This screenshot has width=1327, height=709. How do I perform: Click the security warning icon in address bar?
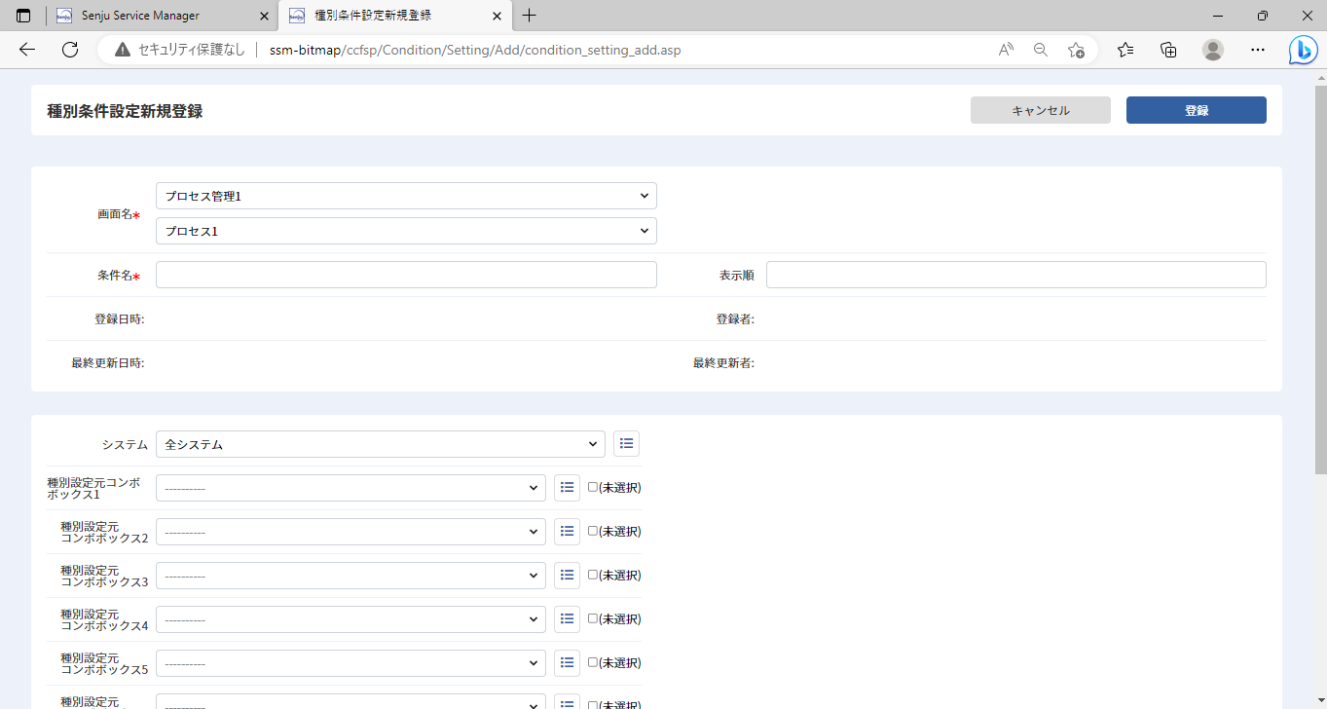[x=123, y=49]
